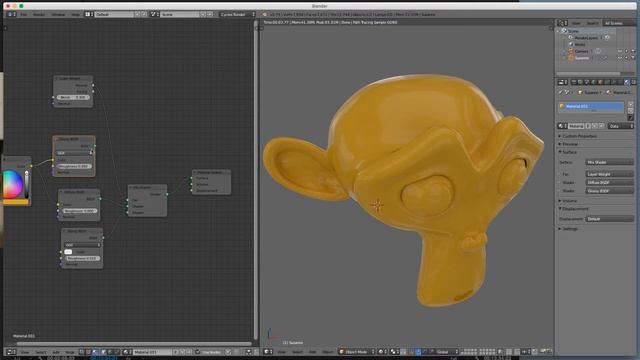
Task: Expand the Settings panel in Properties
Action: 570,229
